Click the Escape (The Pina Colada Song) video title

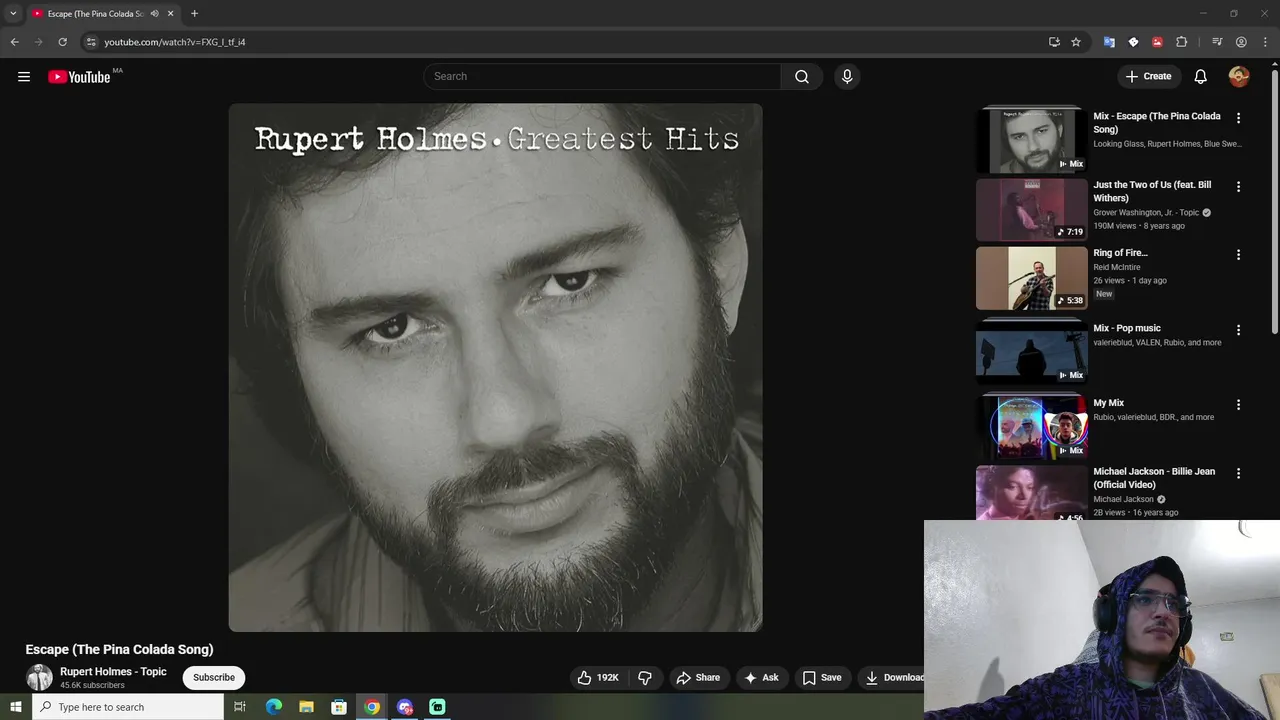pyautogui.click(x=120, y=650)
